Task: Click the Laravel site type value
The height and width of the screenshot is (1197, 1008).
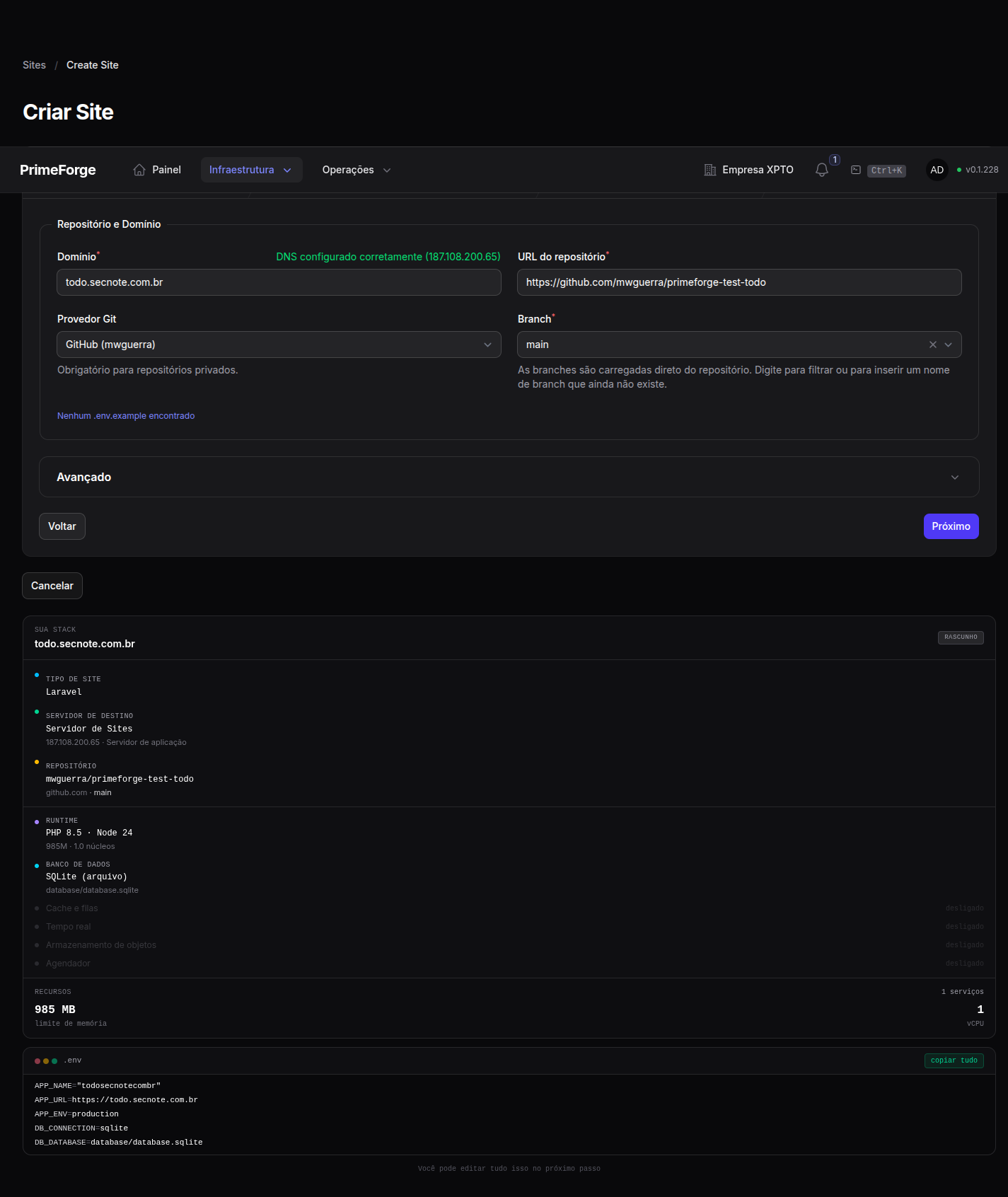Action: pyautogui.click(x=64, y=692)
